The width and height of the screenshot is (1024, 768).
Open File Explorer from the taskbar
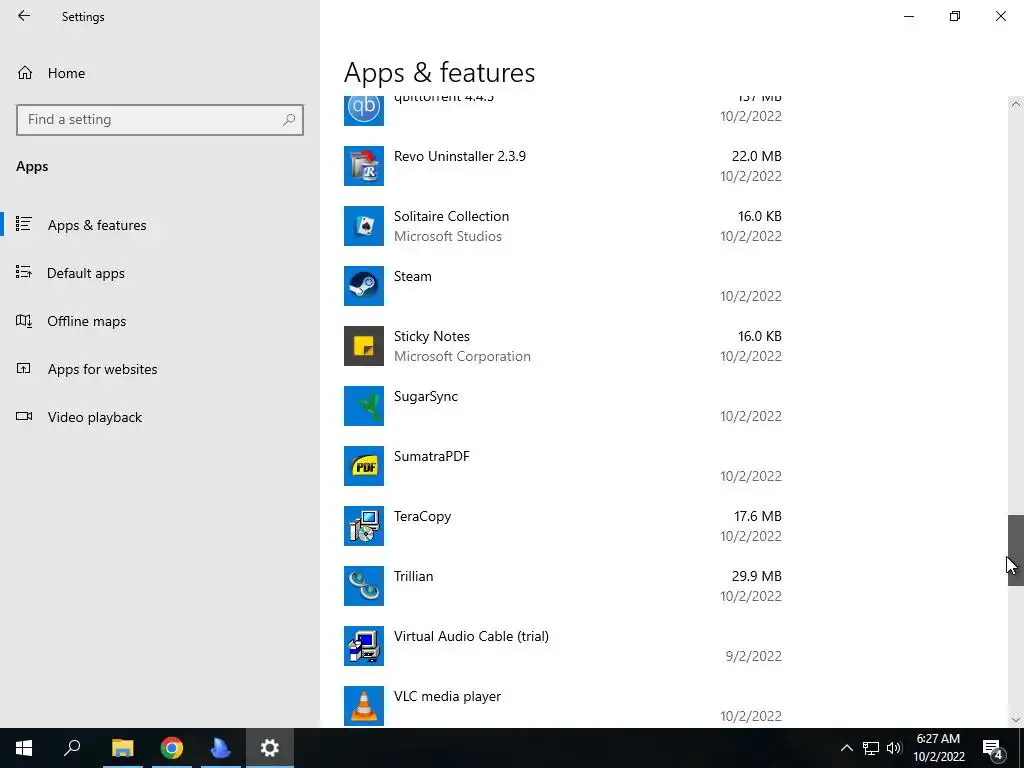[x=122, y=748]
